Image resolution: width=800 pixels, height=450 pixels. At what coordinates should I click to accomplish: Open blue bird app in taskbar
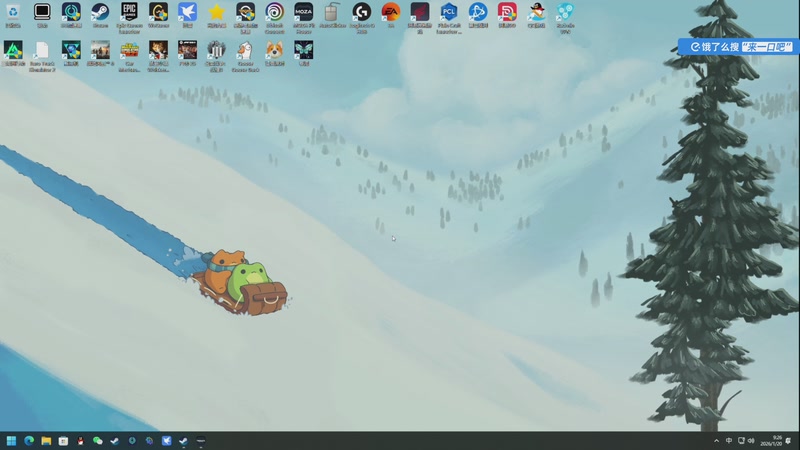(x=166, y=440)
